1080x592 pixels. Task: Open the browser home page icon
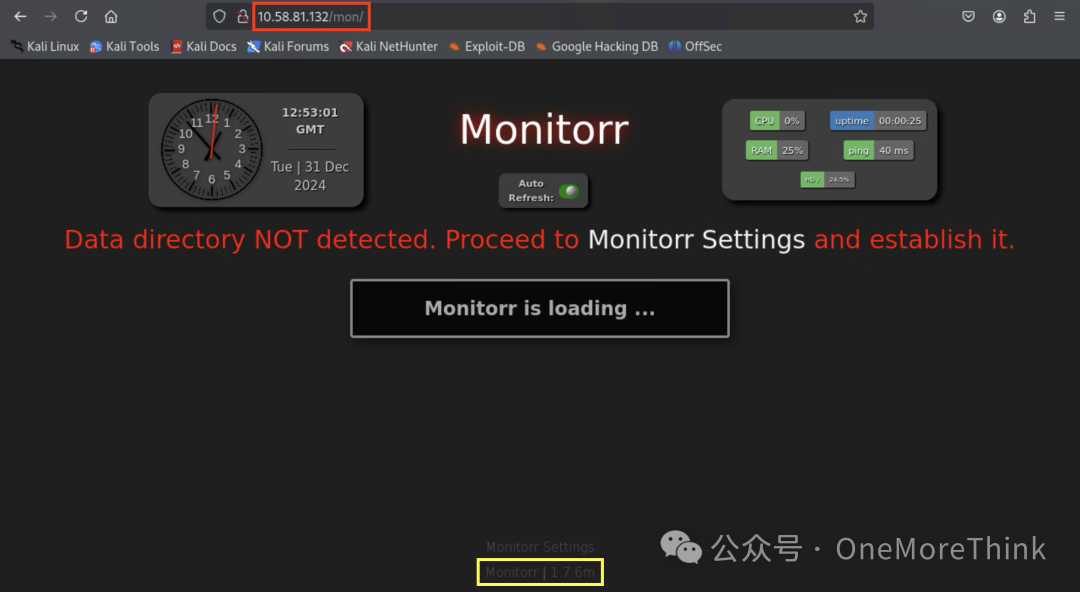111,17
